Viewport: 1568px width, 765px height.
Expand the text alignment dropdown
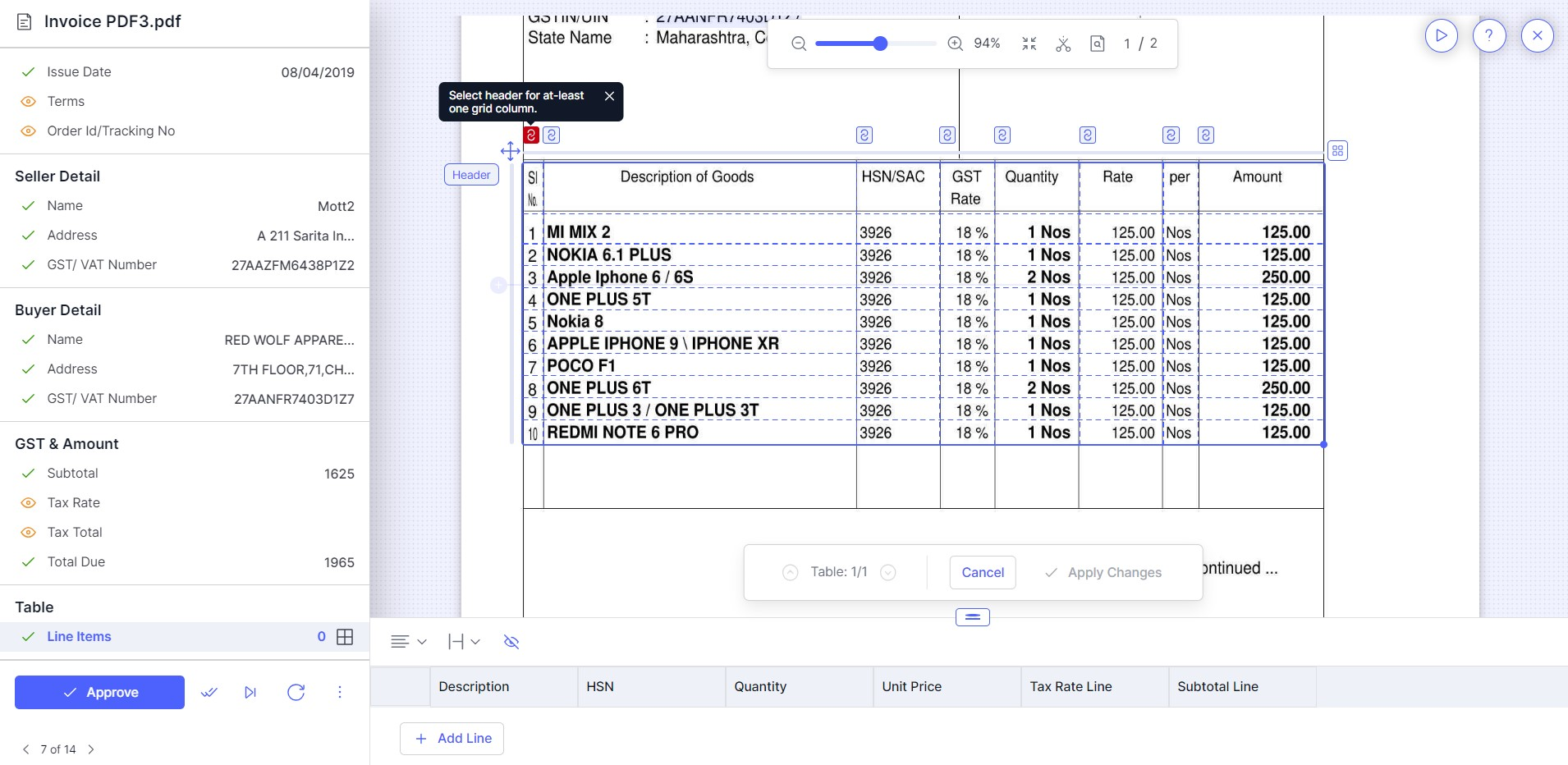click(409, 642)
